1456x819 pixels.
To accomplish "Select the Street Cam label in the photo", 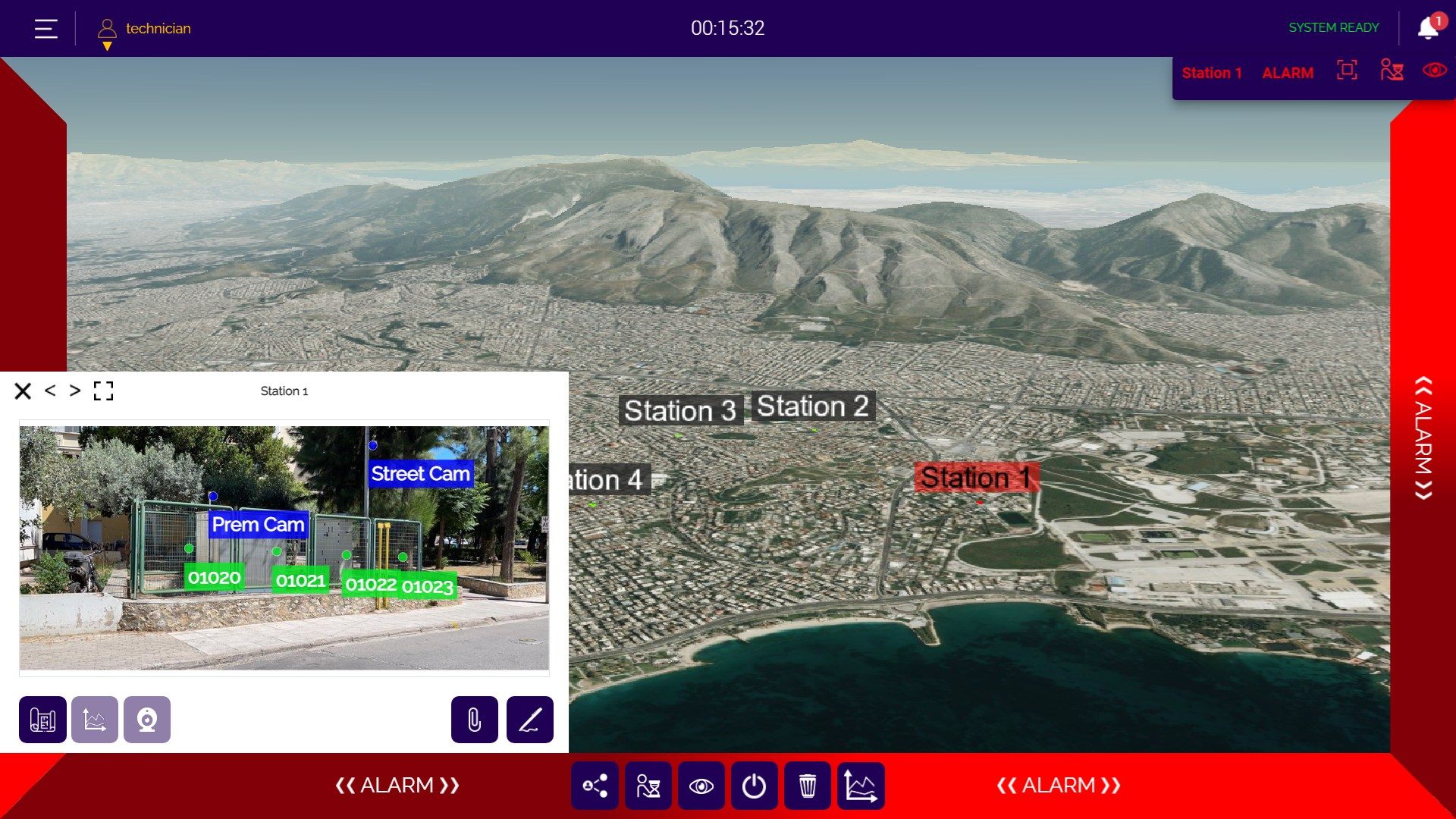I will tap(420, 474).
